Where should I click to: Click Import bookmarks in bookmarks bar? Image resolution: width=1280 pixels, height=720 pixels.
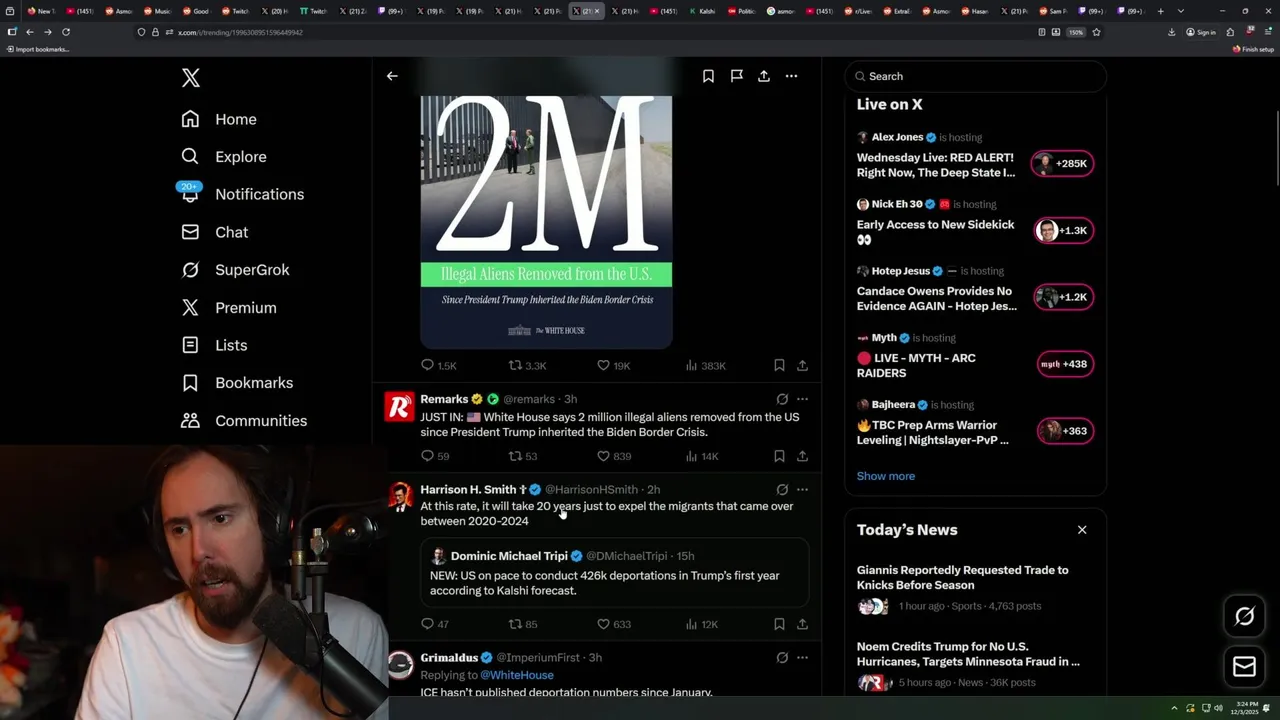(38, 49)
